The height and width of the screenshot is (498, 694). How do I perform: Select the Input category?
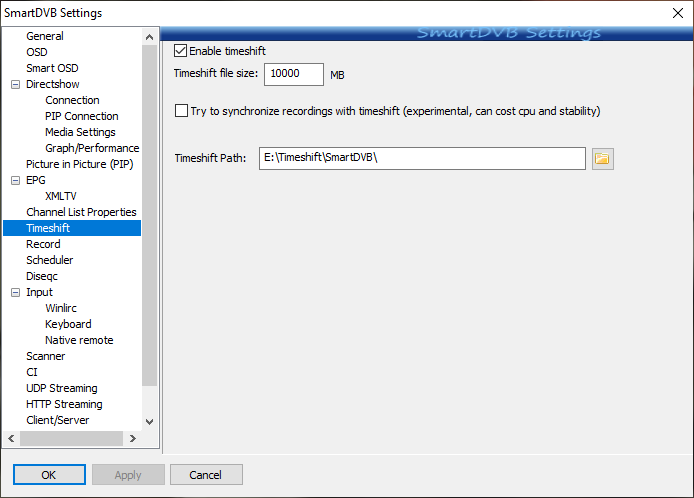(39, 292)
